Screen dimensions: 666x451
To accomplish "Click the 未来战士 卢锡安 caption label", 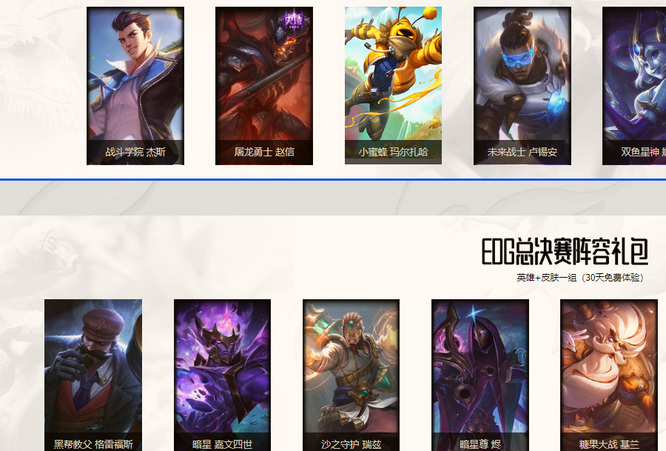I will coord(522,152).
